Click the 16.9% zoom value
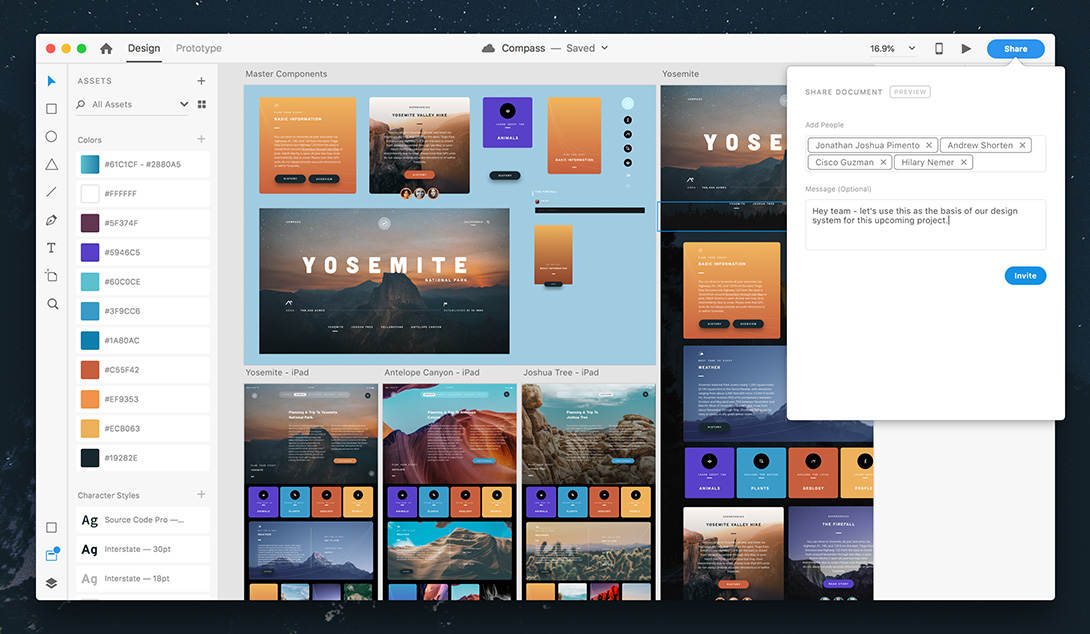 point(882,49)
